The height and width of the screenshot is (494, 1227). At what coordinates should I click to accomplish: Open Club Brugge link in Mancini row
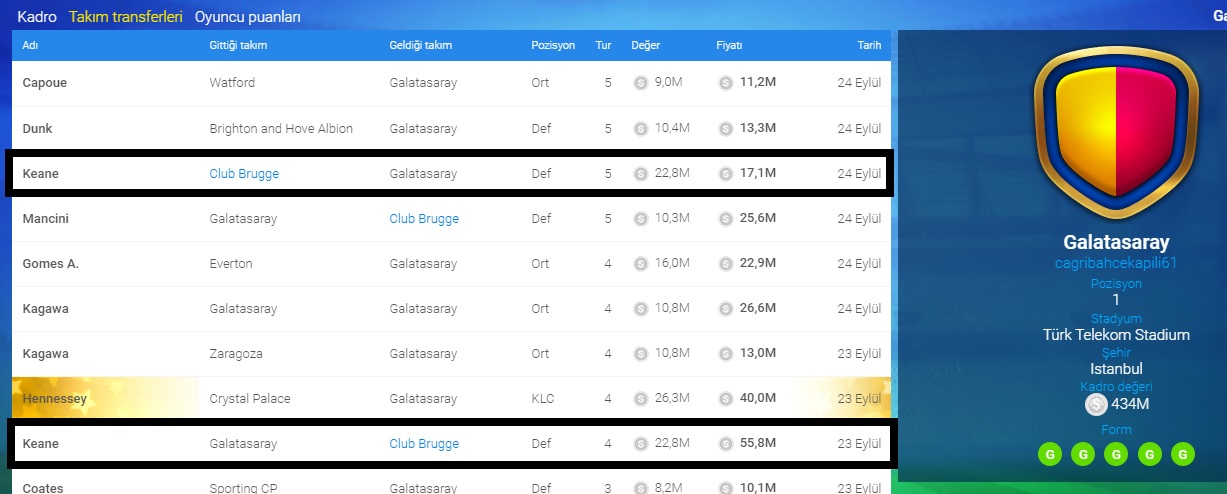(x=424, y=219)
